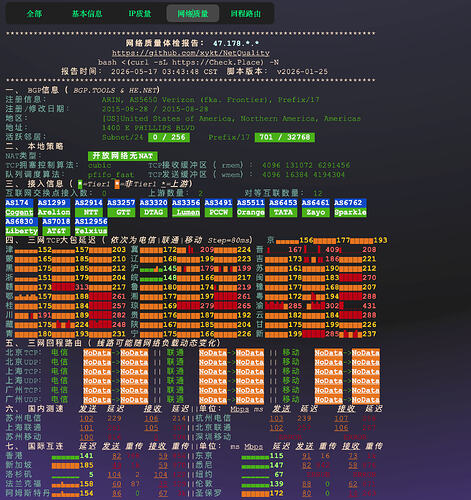Click the TATA label

(x=283, y=212)
